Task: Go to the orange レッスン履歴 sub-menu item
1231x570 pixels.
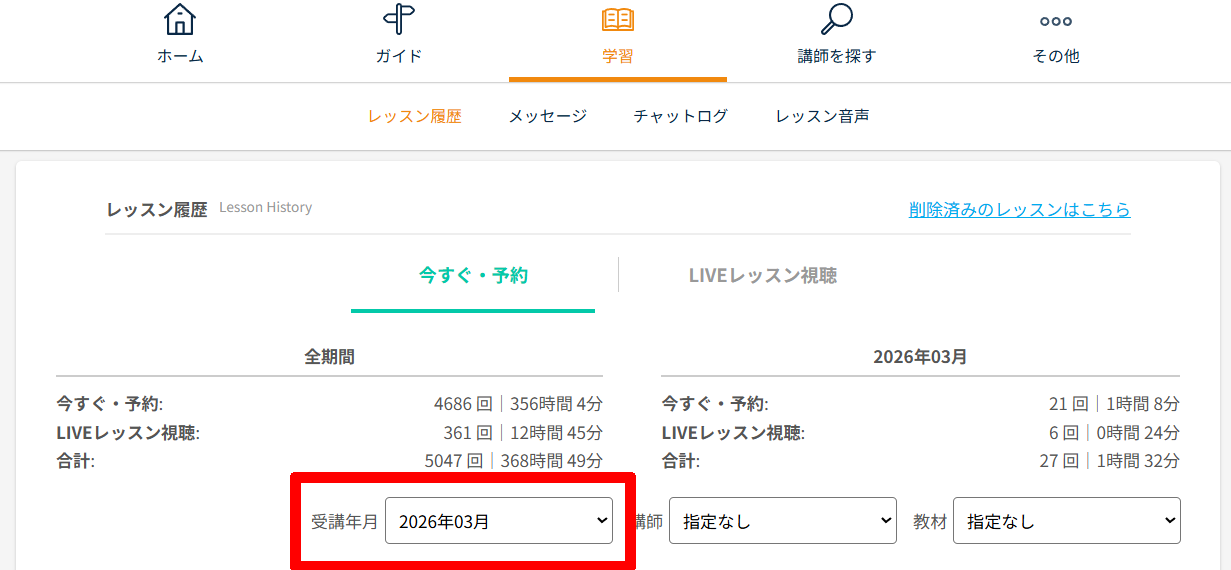Action: 414,116
